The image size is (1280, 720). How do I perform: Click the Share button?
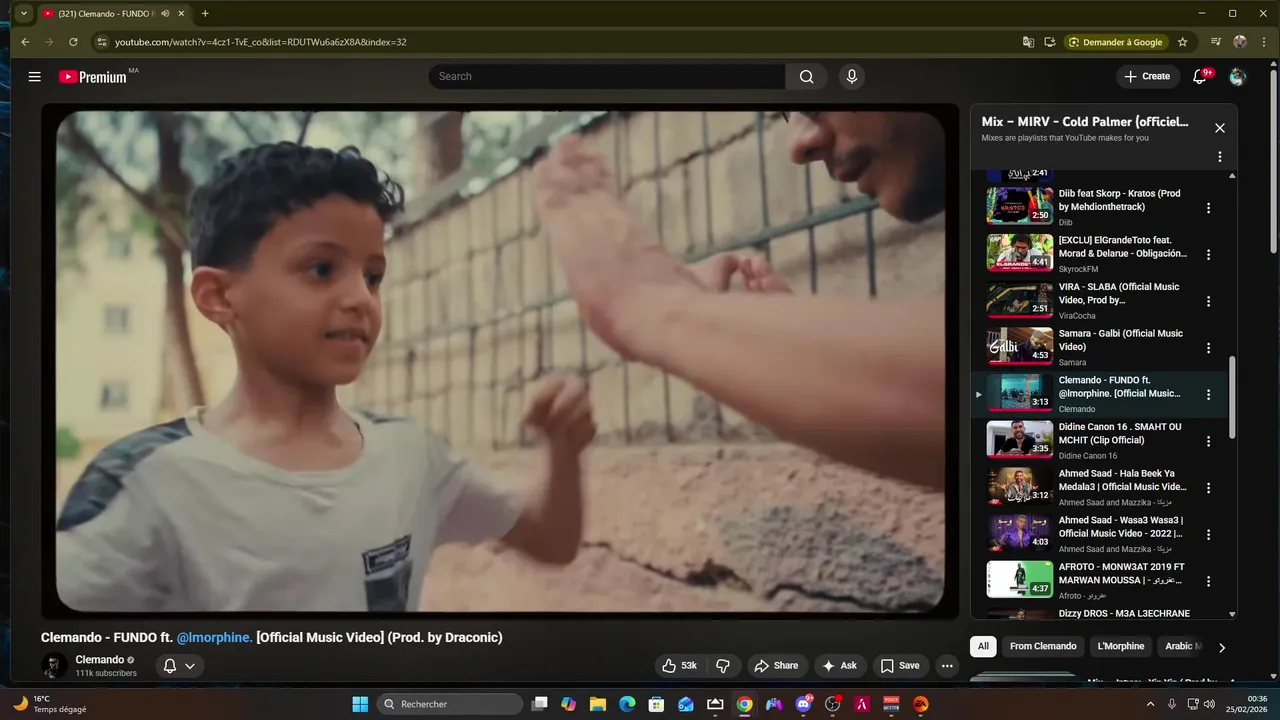pos(776,666)
